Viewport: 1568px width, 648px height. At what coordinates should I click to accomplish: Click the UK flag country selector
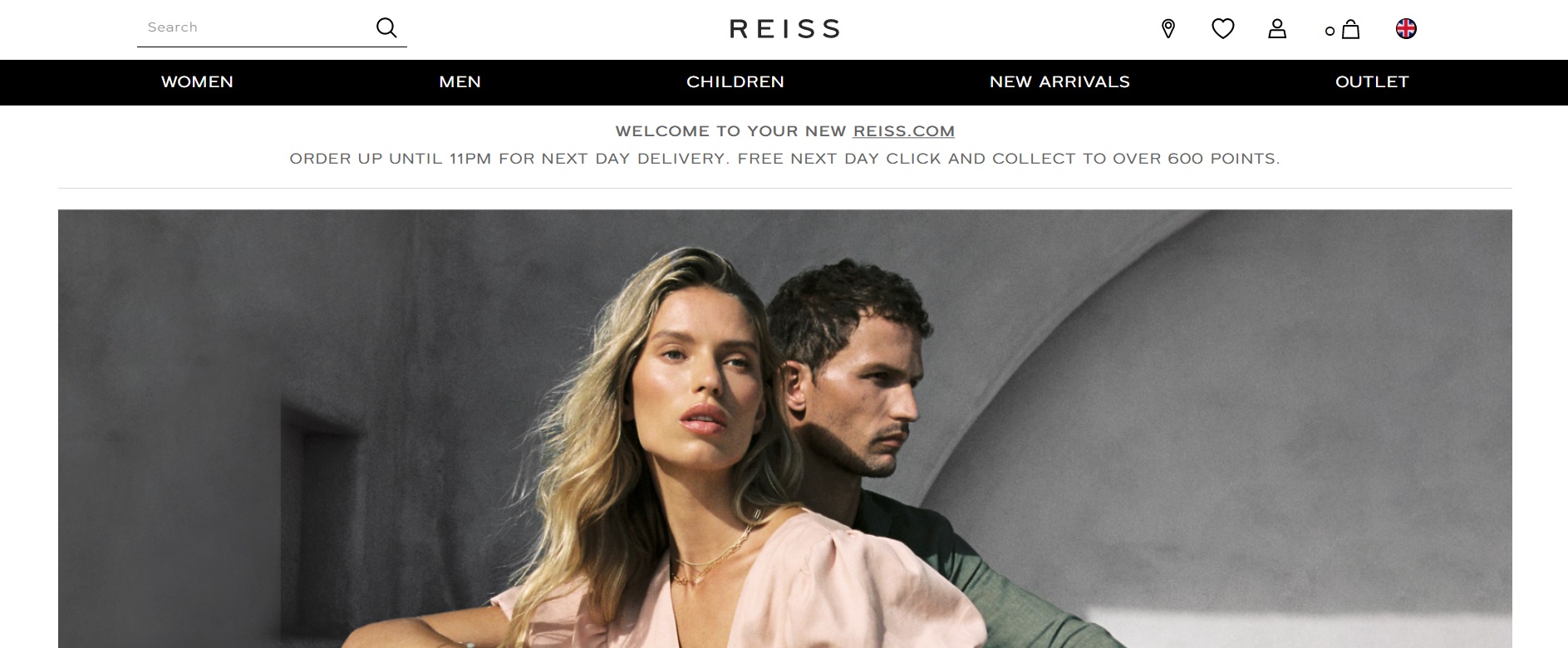click(1406, 29)
